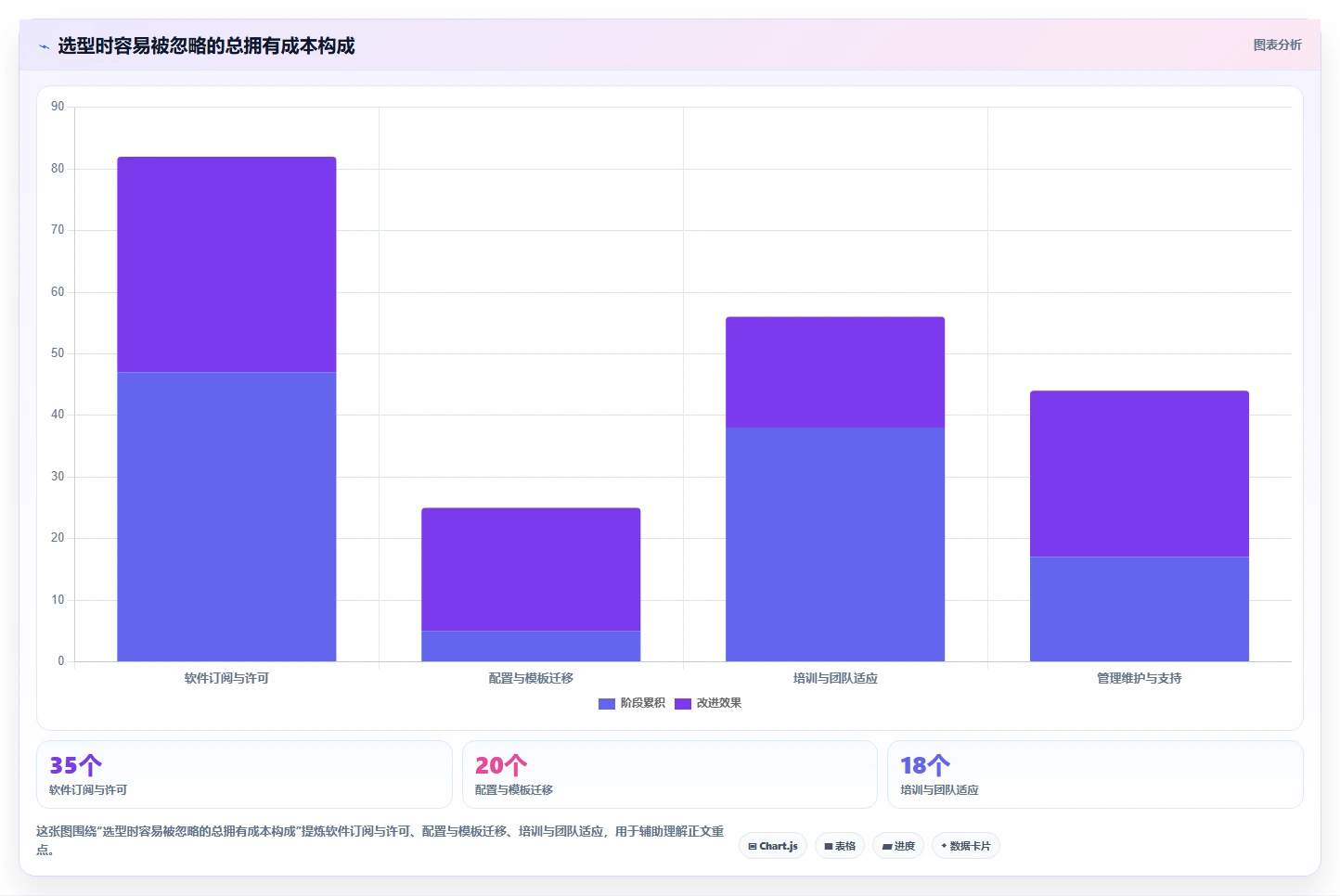Click the blue segment of 配置与模板迁移 bar

(x=531, y=646)
